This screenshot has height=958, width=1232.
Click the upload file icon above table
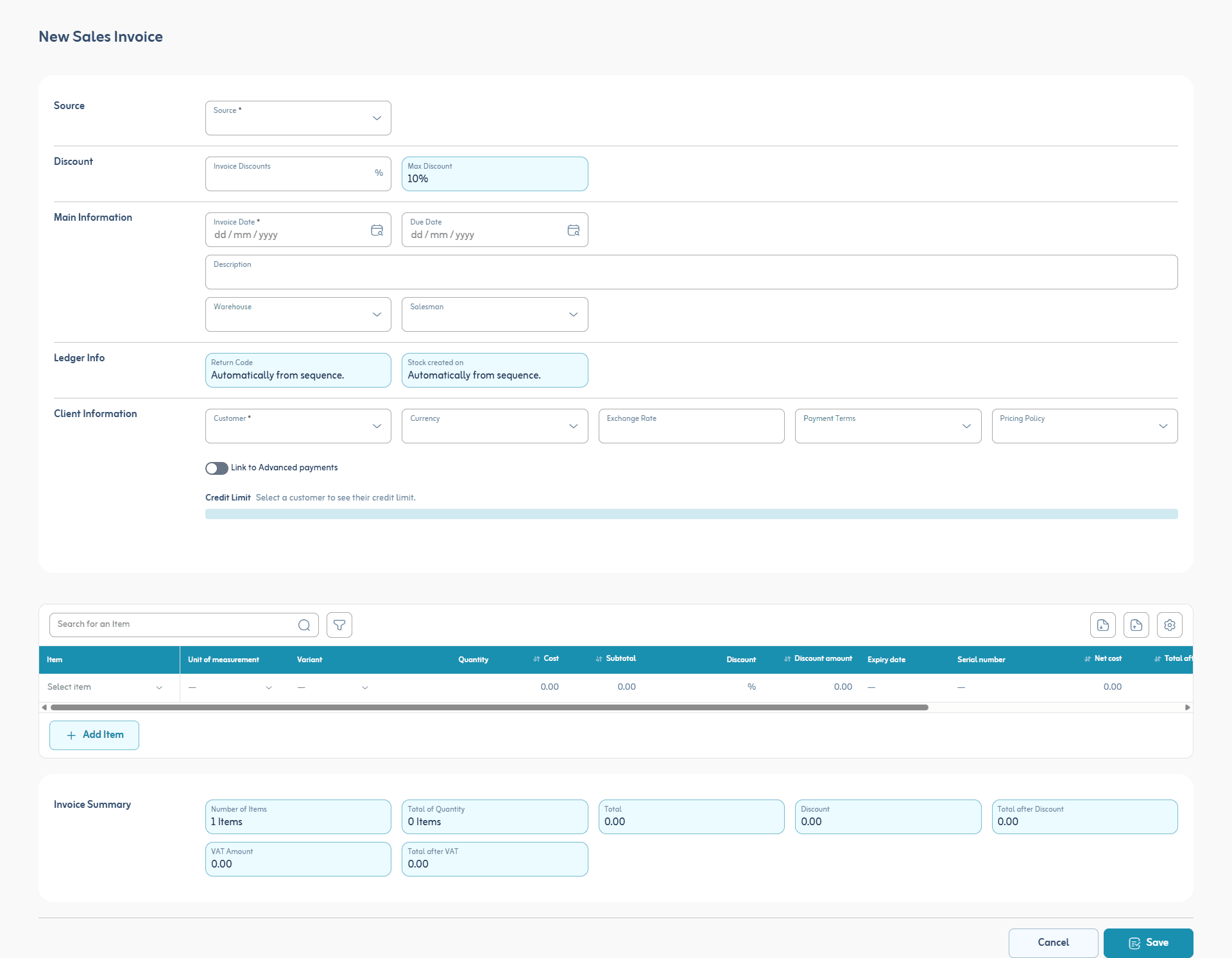click(x=1136, y=625)
